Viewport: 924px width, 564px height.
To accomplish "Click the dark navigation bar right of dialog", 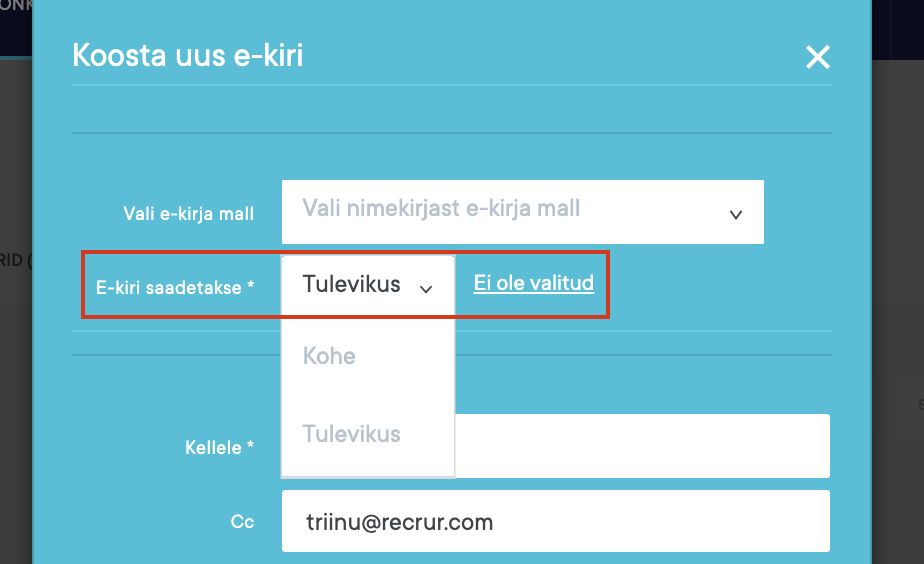I will click(x=897, y=27).
